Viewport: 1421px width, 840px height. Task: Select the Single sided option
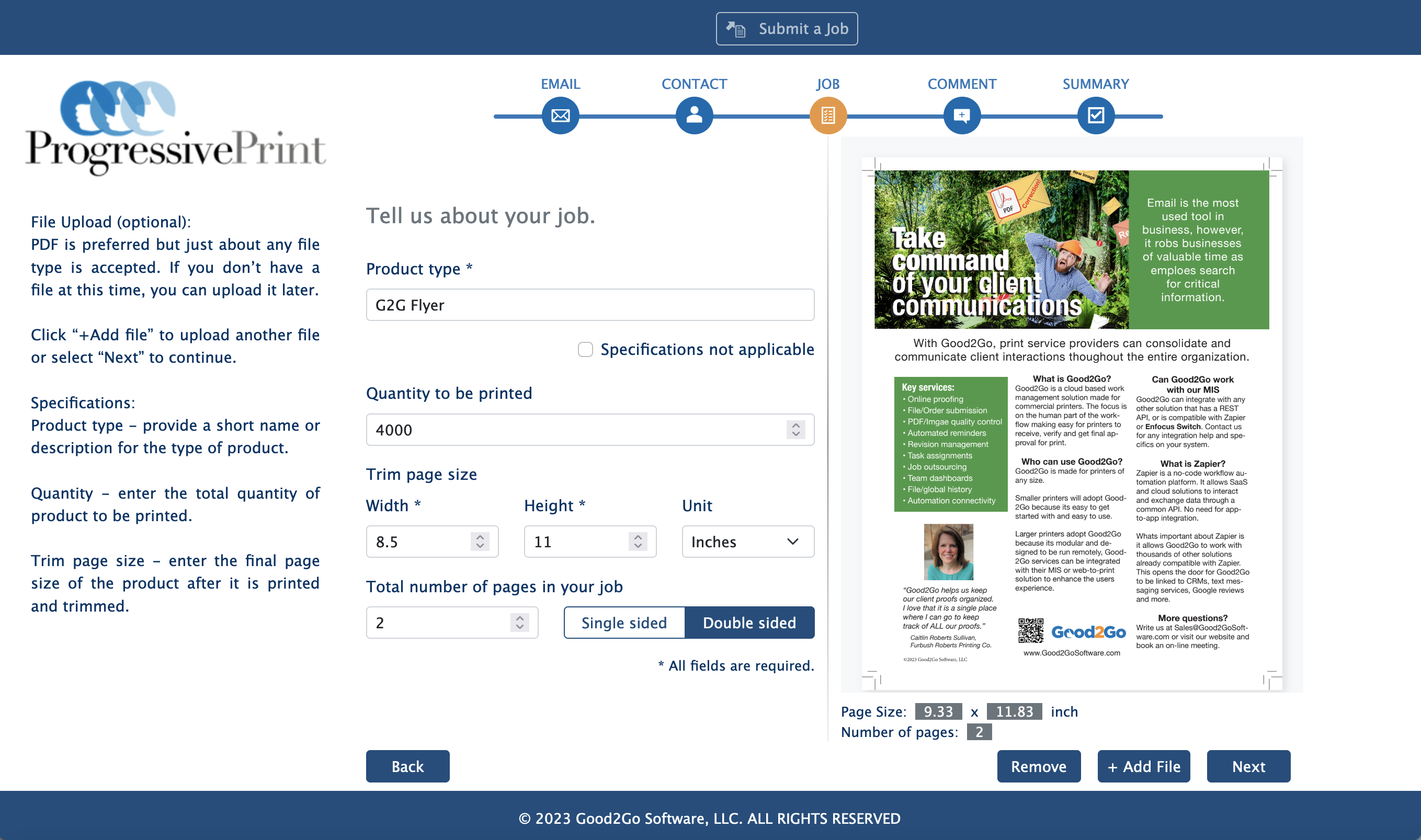coord(624,623)
